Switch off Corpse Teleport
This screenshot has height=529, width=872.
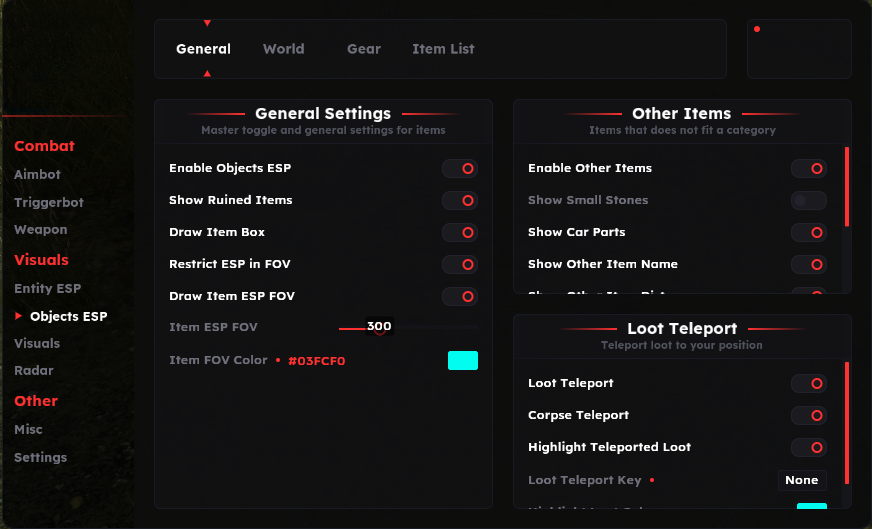(808, 415)
